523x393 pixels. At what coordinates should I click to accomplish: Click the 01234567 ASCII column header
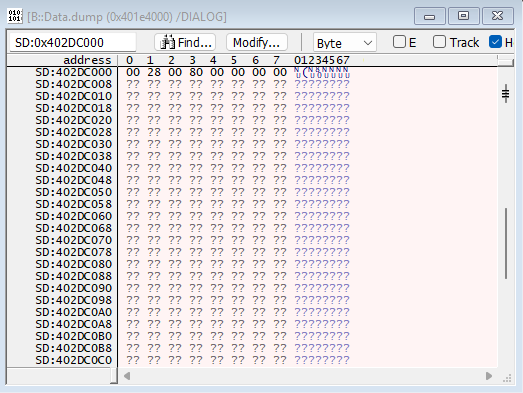coord(322,60)
